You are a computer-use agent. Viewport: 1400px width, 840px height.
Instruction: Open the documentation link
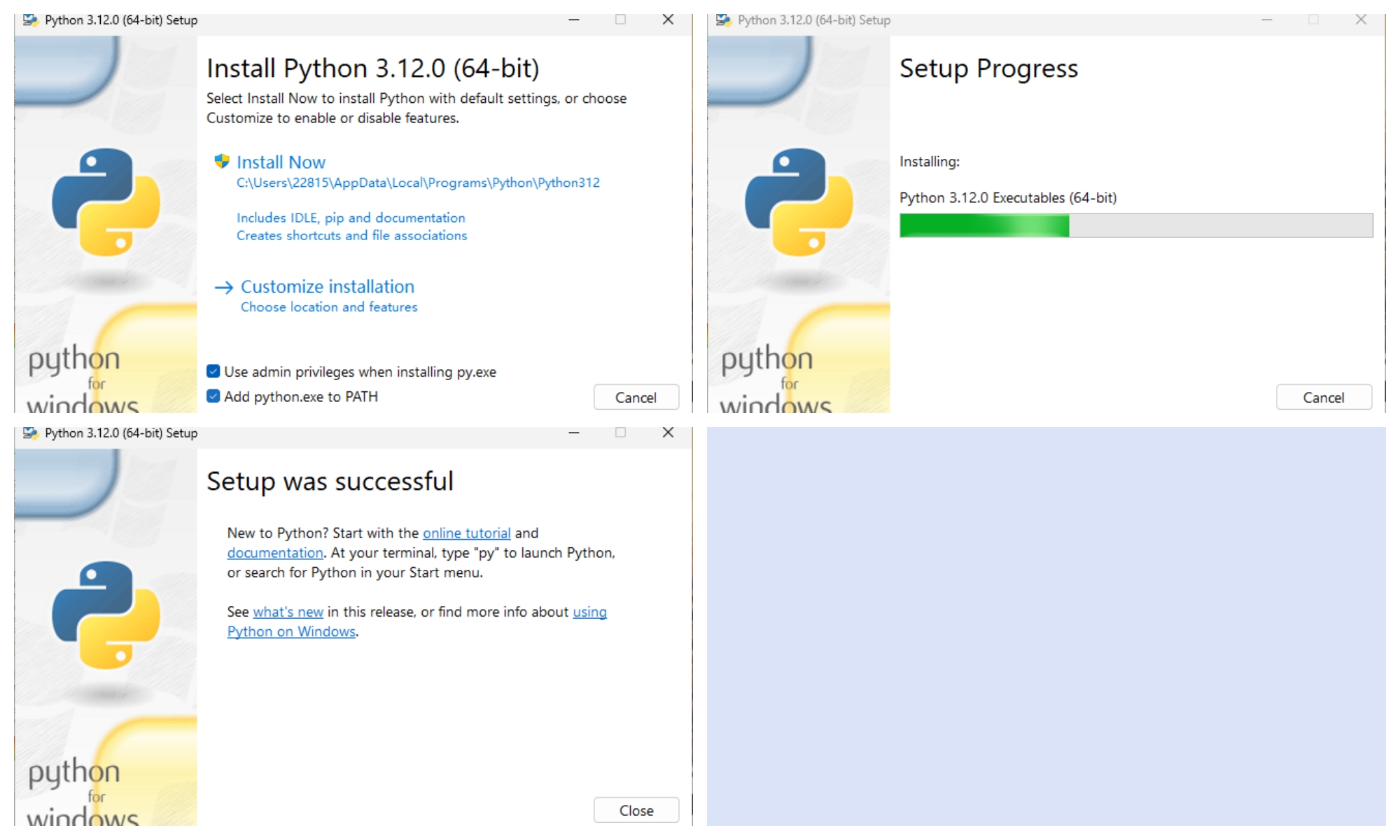(x=275, y=552)
